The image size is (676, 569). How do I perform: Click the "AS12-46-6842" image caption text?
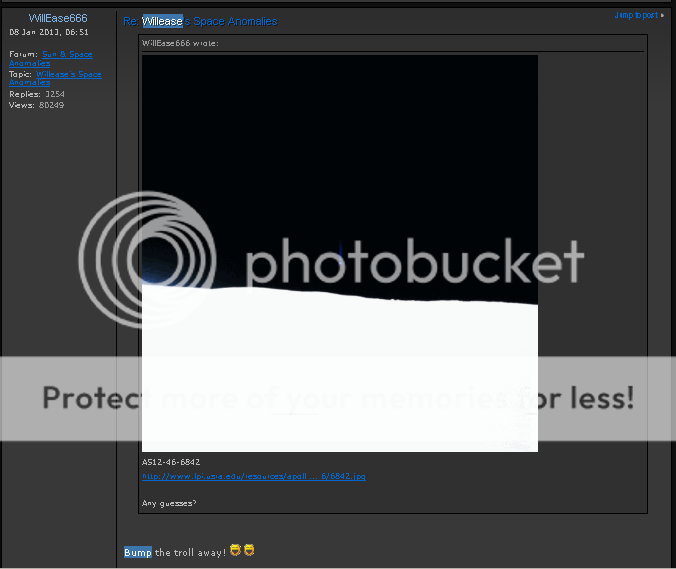[x=171, y=462]
